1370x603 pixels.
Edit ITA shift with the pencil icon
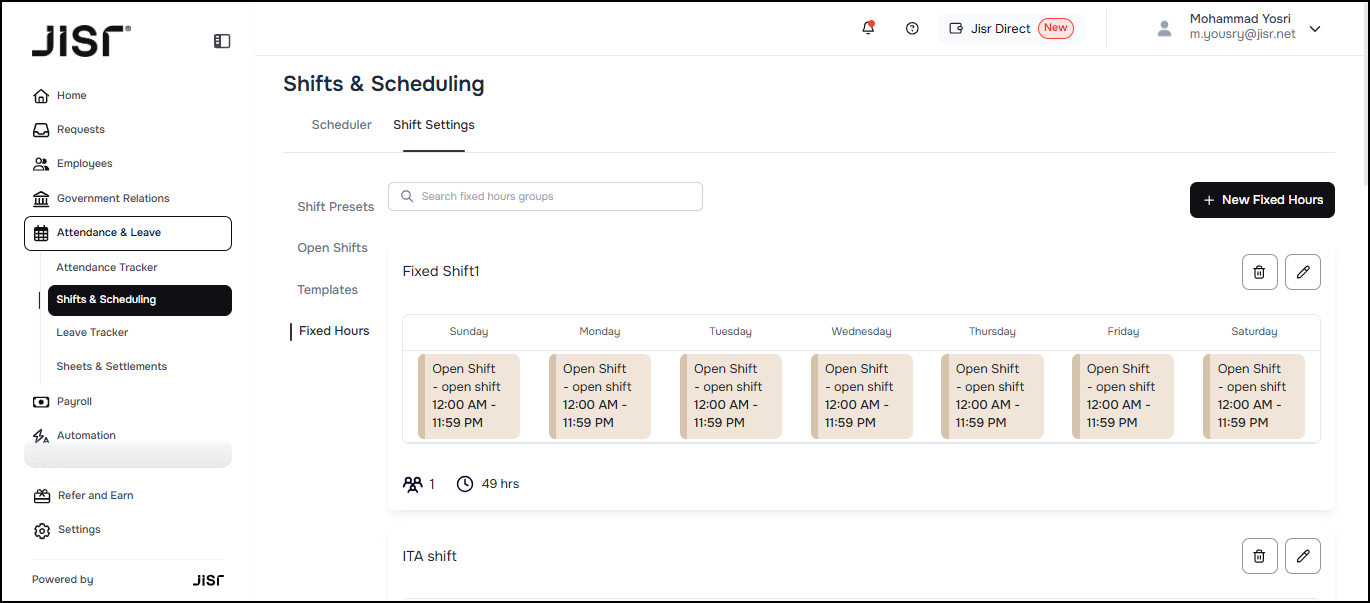(1302, 556)
